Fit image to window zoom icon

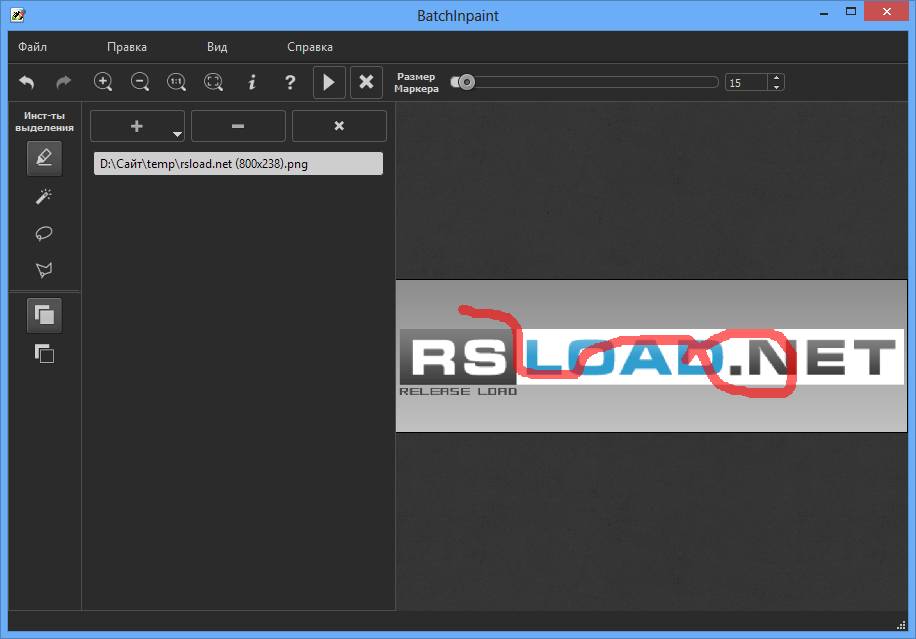pos(213,82)
